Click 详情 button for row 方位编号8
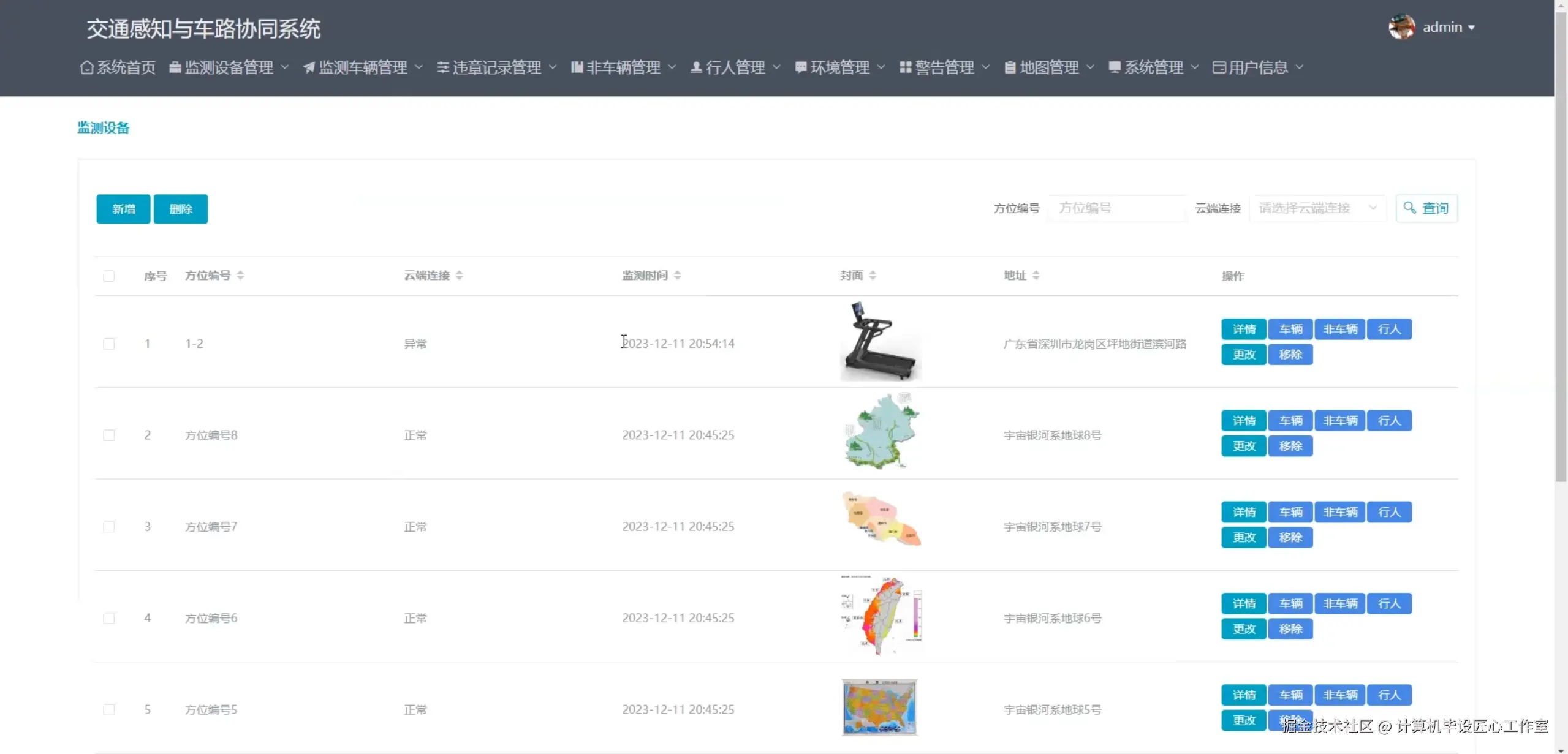 coord(1243,421)
